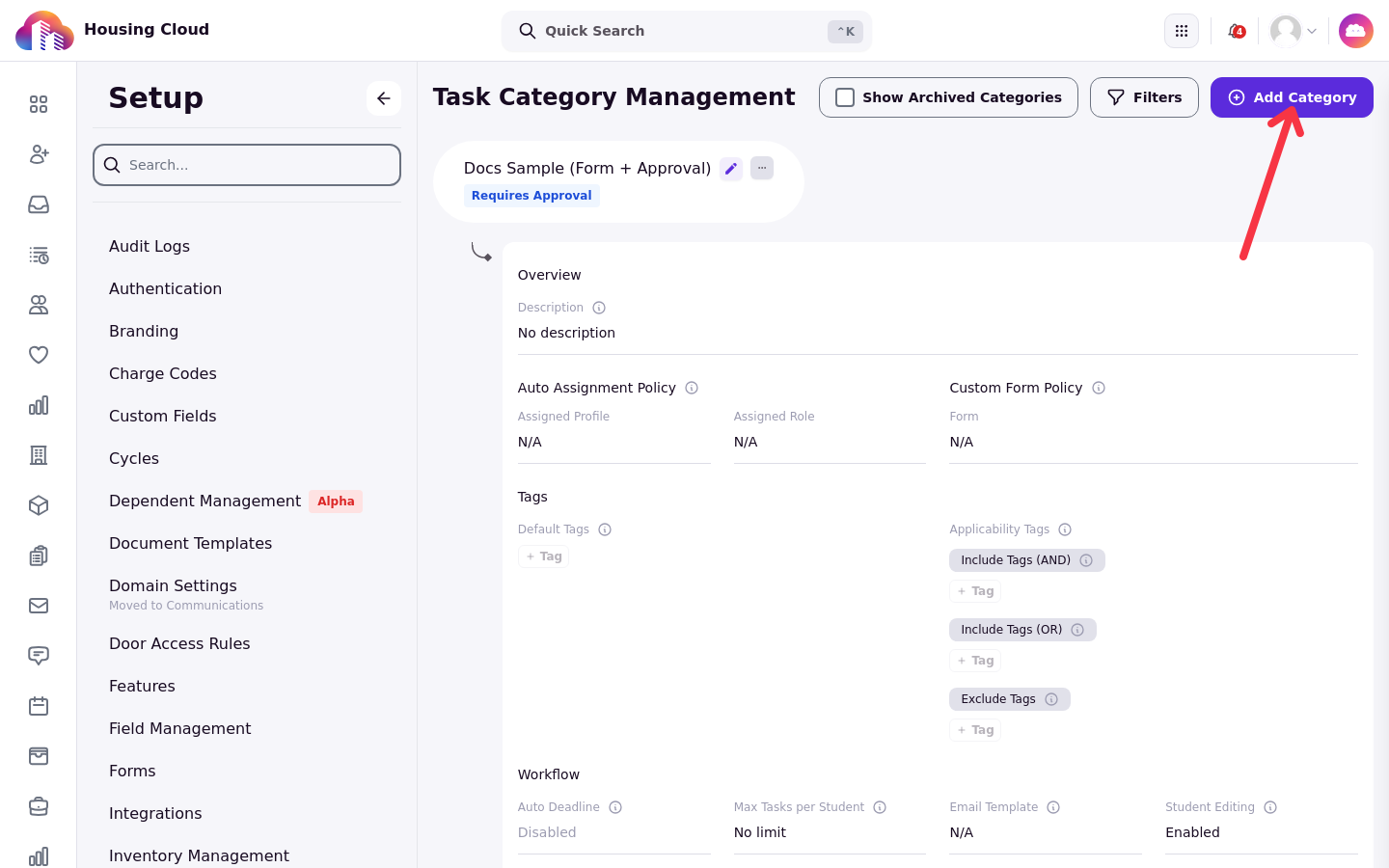Screen dimensions: 1389x868
Task: Click the add-user icon in left rail
Action: (x=39, y=154)
